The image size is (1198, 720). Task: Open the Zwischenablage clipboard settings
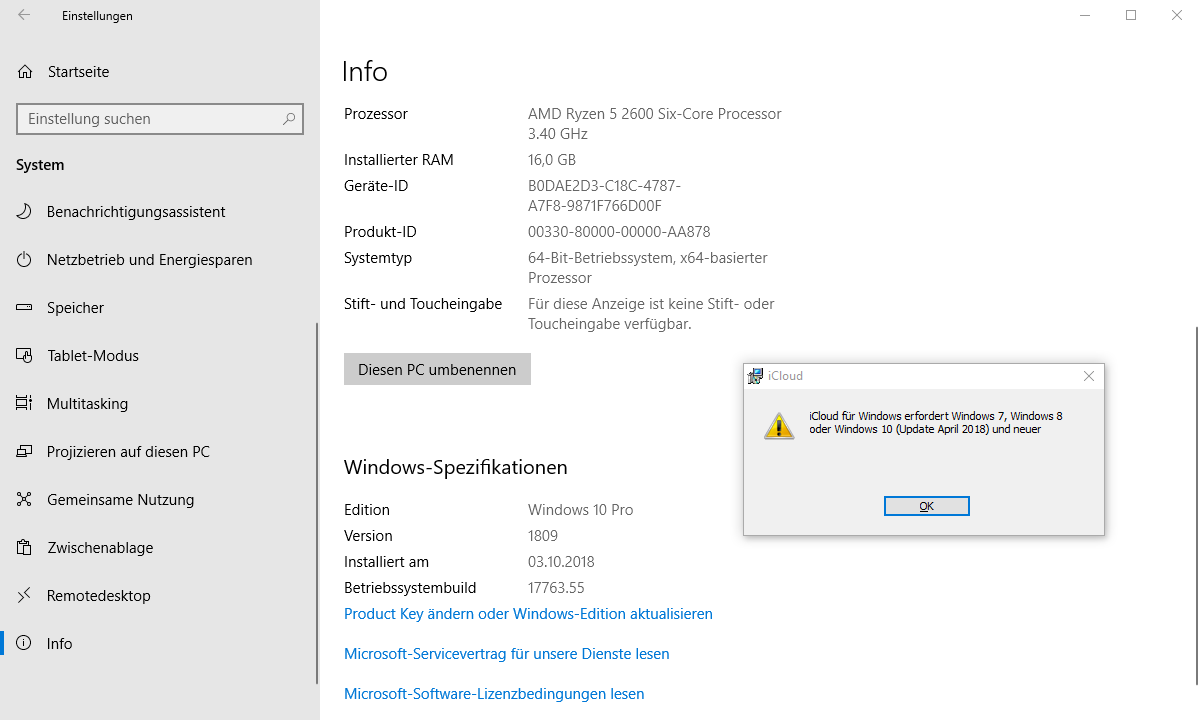pos(100,548)
